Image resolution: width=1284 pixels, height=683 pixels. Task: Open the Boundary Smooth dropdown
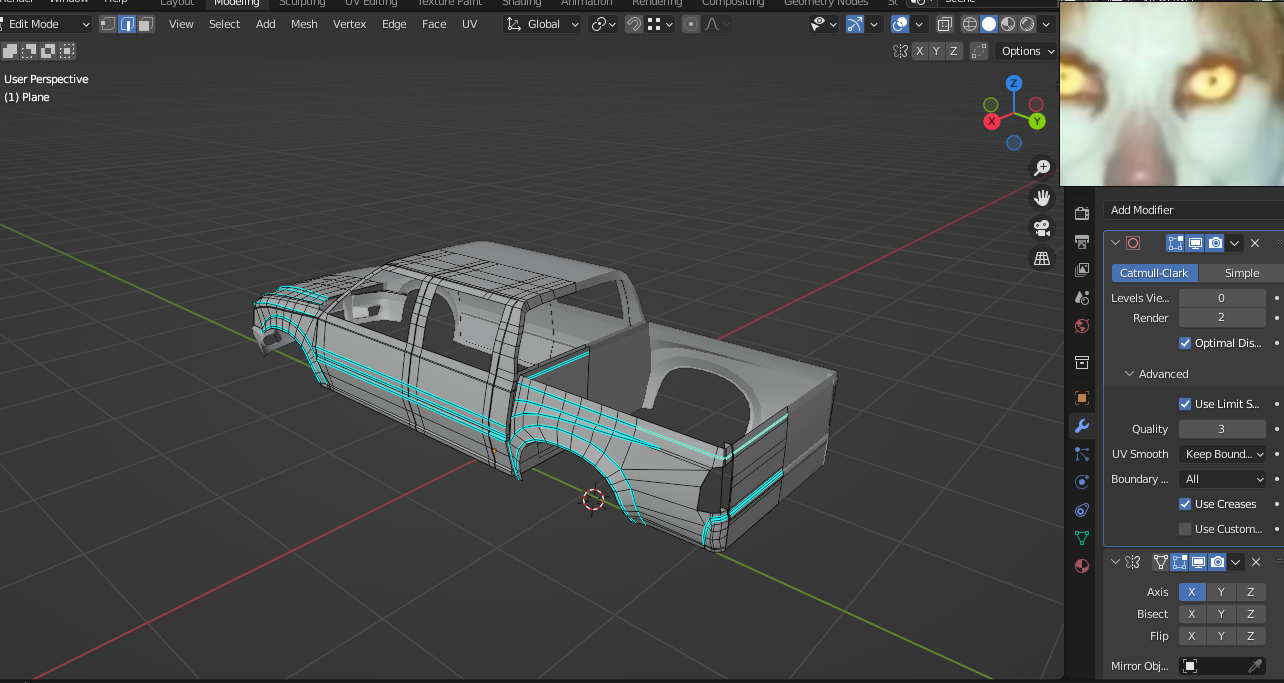1223,479
